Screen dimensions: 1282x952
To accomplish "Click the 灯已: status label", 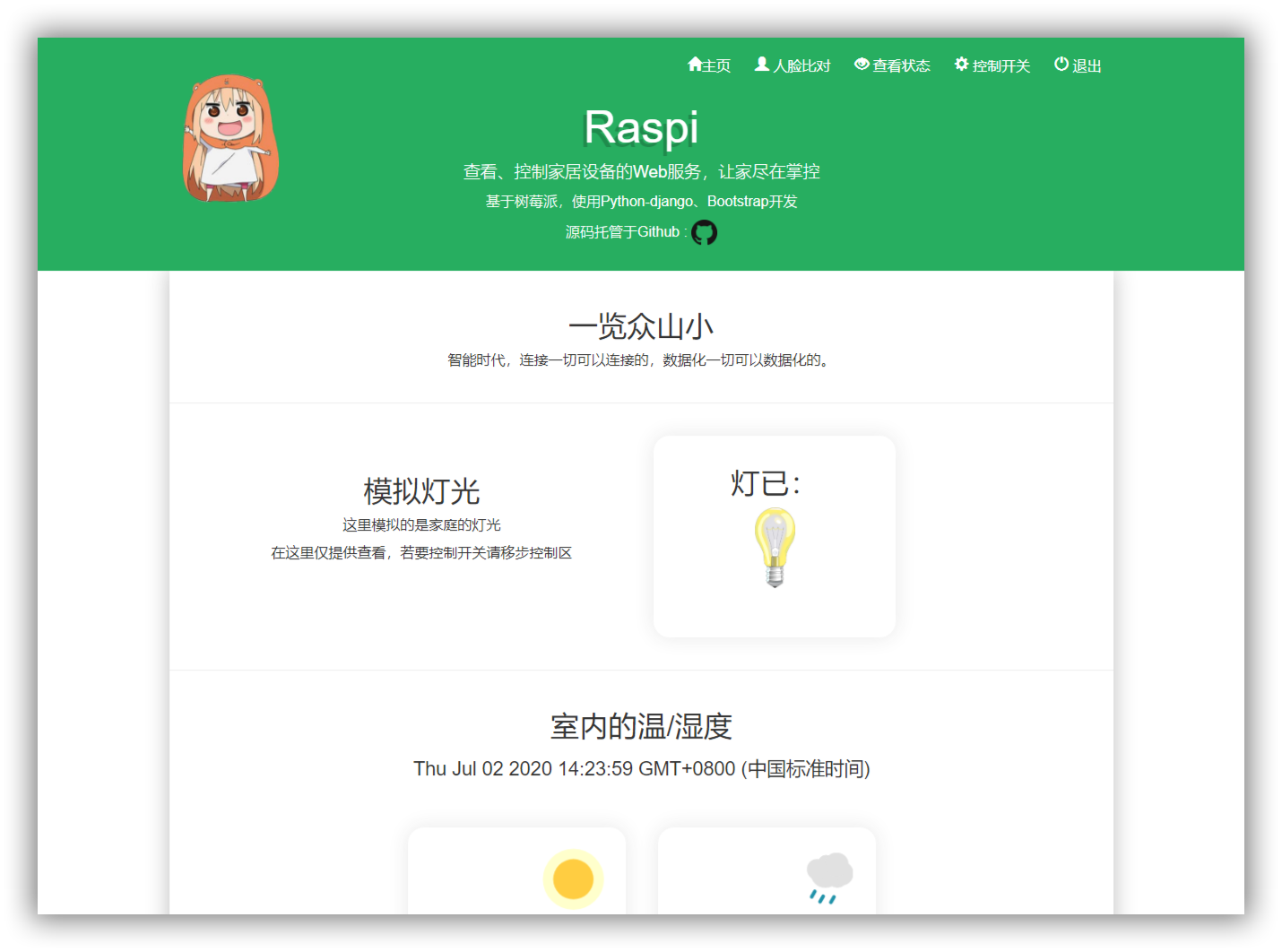I will point(766,483).
